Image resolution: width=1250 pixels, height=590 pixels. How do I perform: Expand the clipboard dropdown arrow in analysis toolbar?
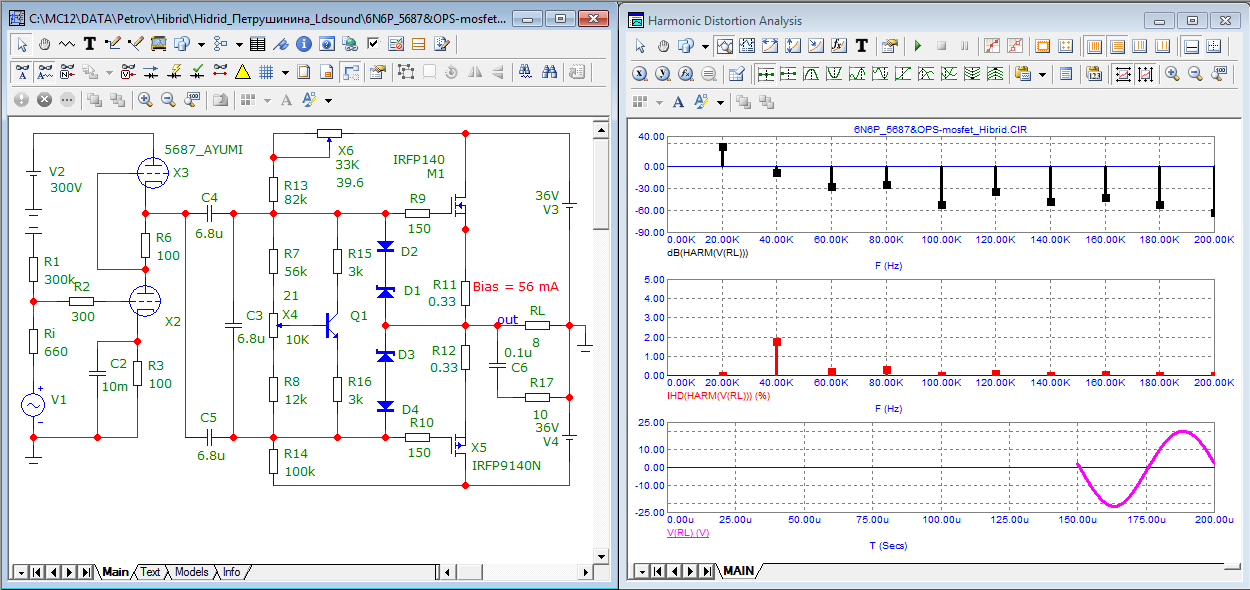pyautogui.click(x=1043, y=74)
